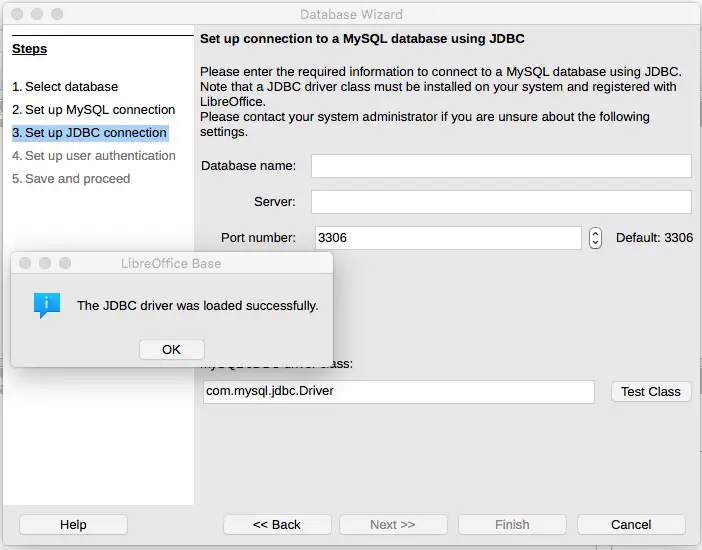Image resolution: width=702 pixels, height=550 pixels.
Task: Click the Port number stepper arrows
Action: click(x=595, y=238)
